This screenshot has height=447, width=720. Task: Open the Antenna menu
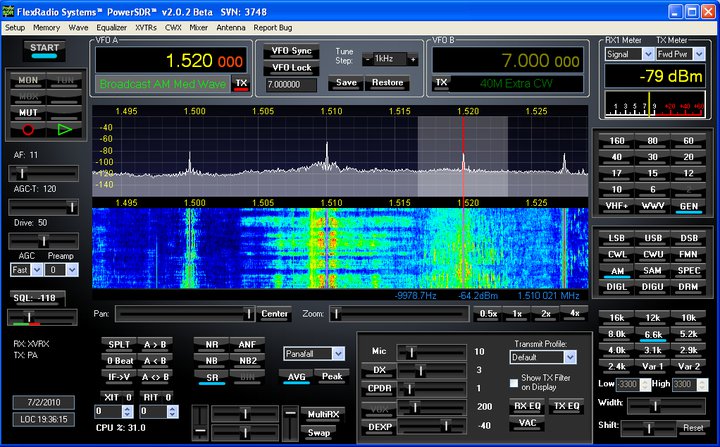point(231,28)
